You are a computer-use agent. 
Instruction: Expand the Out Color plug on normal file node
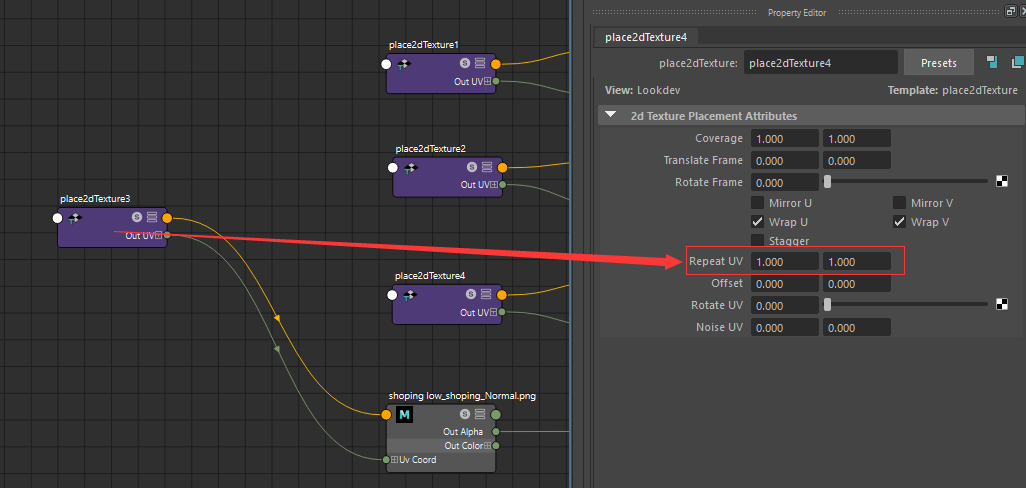(x=487, y=445)
